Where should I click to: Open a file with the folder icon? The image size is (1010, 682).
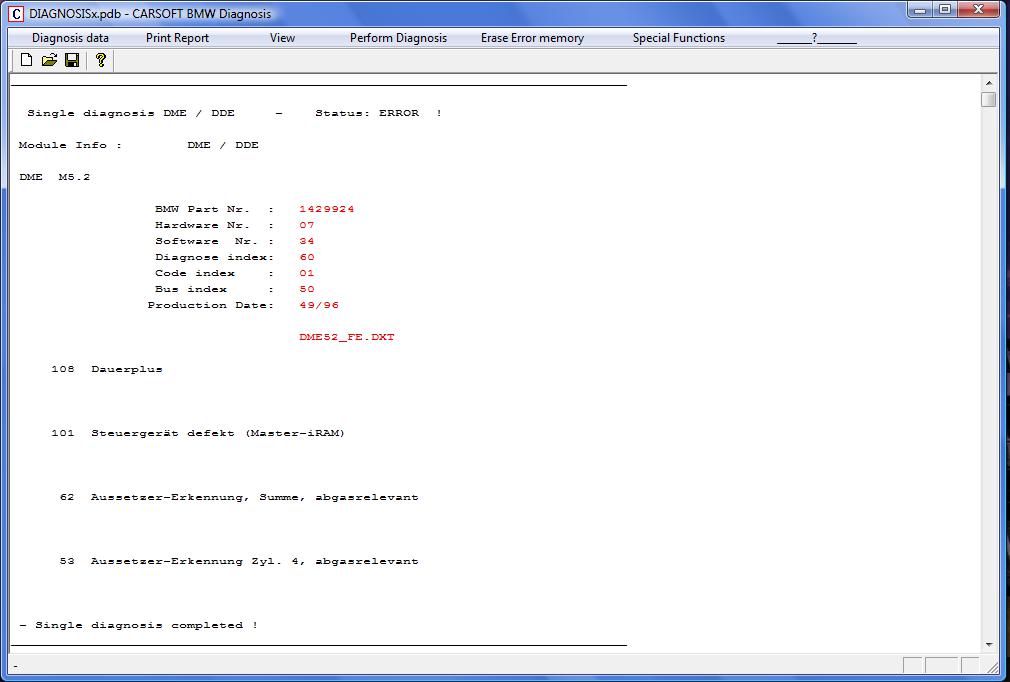[x=49, y=61]
